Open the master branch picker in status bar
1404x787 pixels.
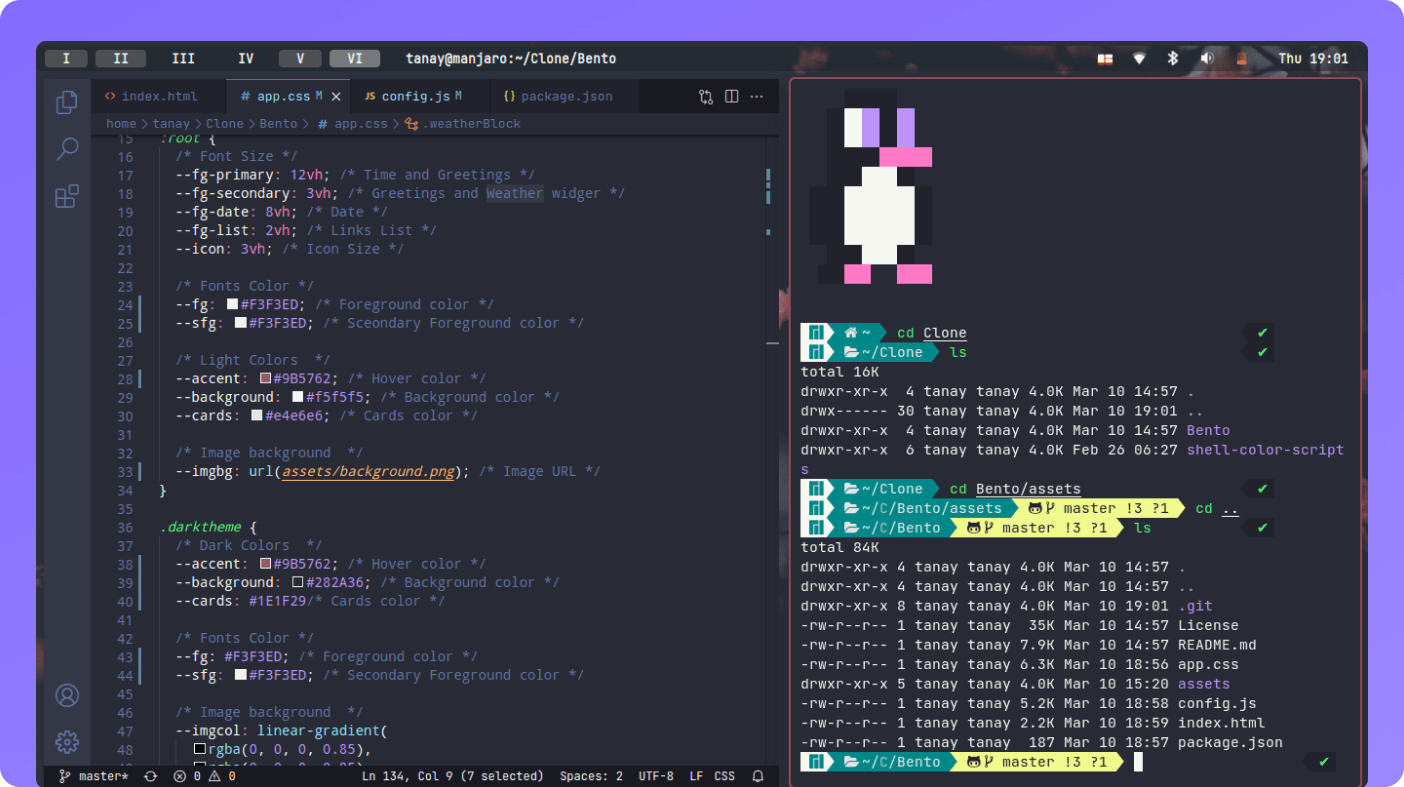pyautogui.click(x=93, y=776)
